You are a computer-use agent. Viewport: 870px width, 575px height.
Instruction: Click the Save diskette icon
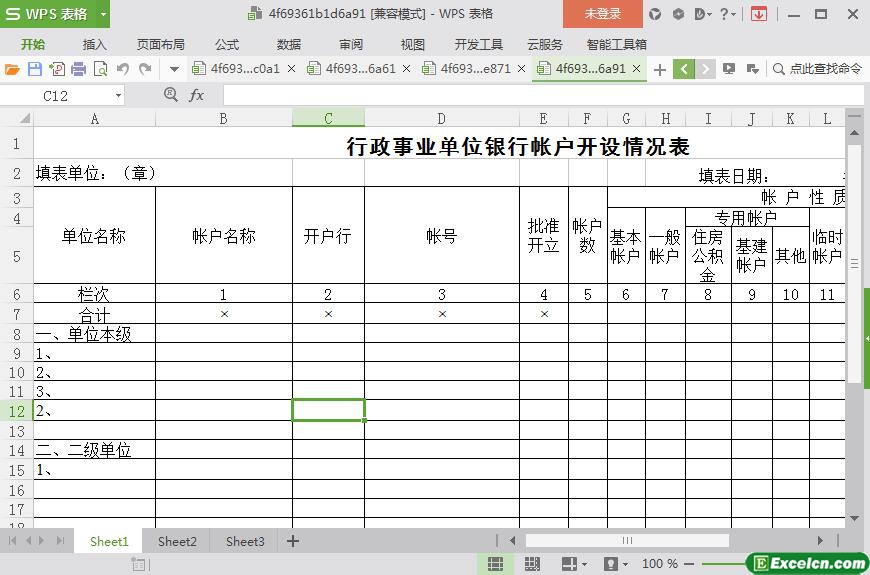(34, 69)
